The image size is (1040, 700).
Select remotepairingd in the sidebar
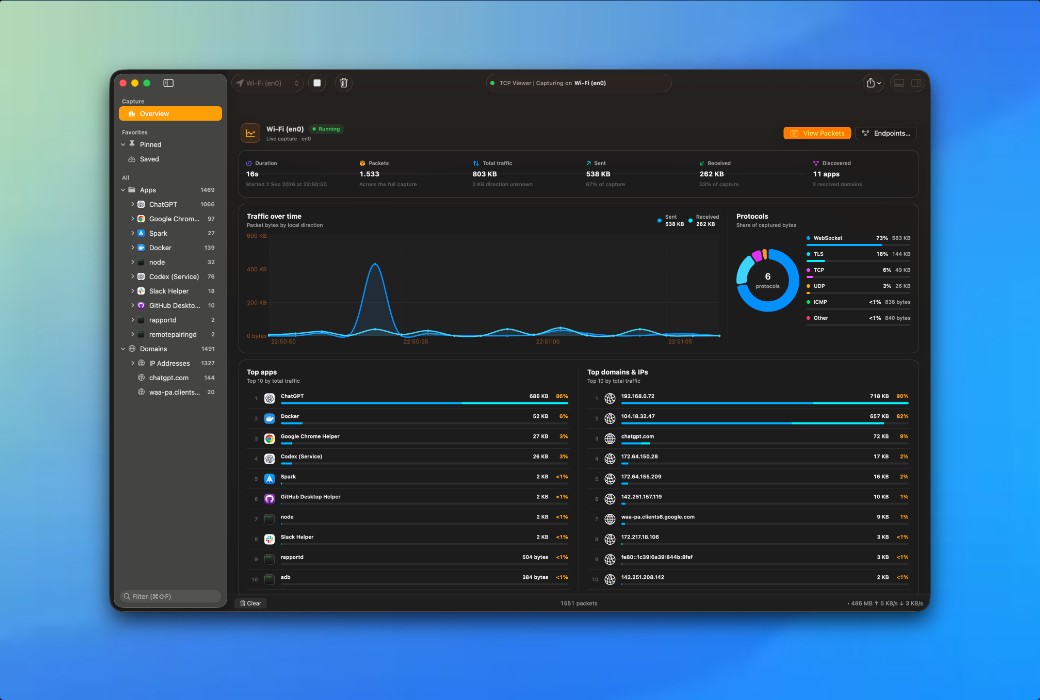[170, 334]
